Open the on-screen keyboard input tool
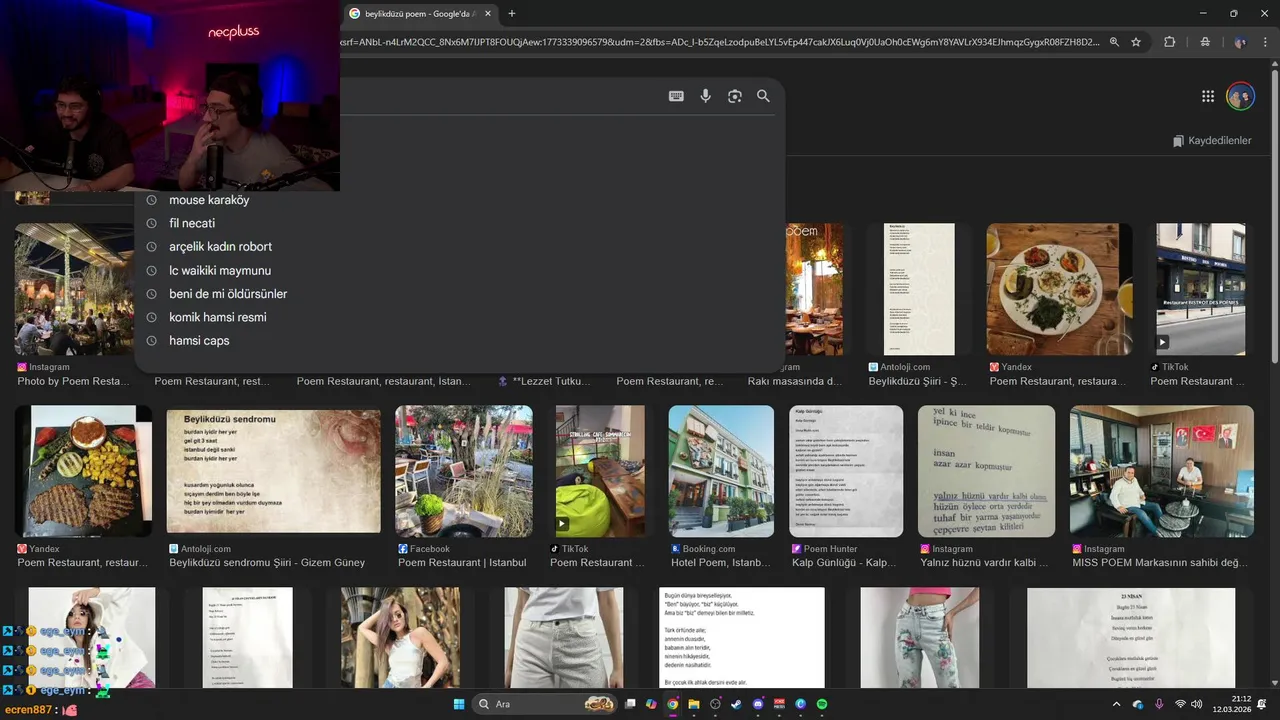 [676, 96]
